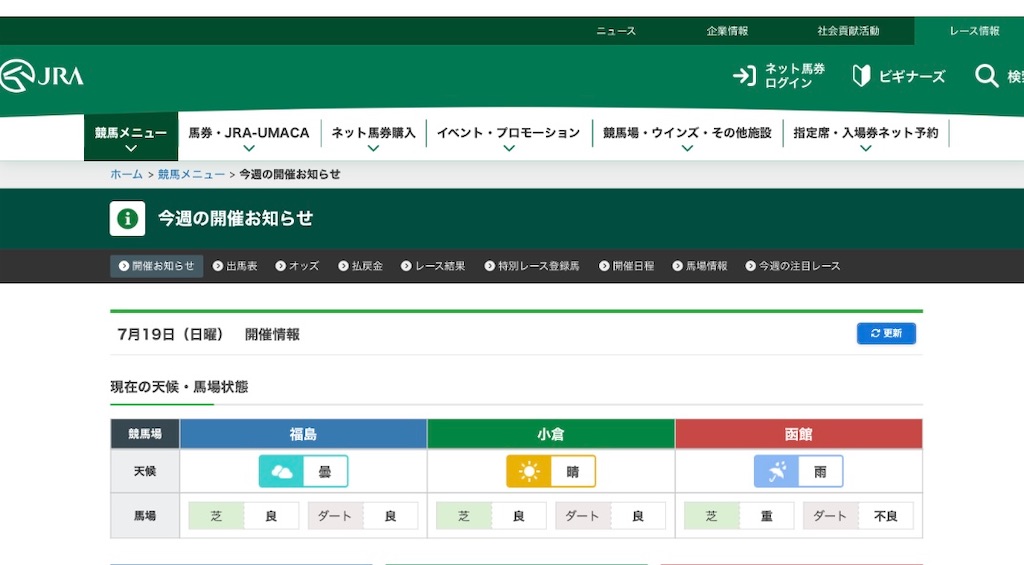Expand the 競馬メニュー dropdown chevron
This screenshot has height=565, width=1024.
131,149
